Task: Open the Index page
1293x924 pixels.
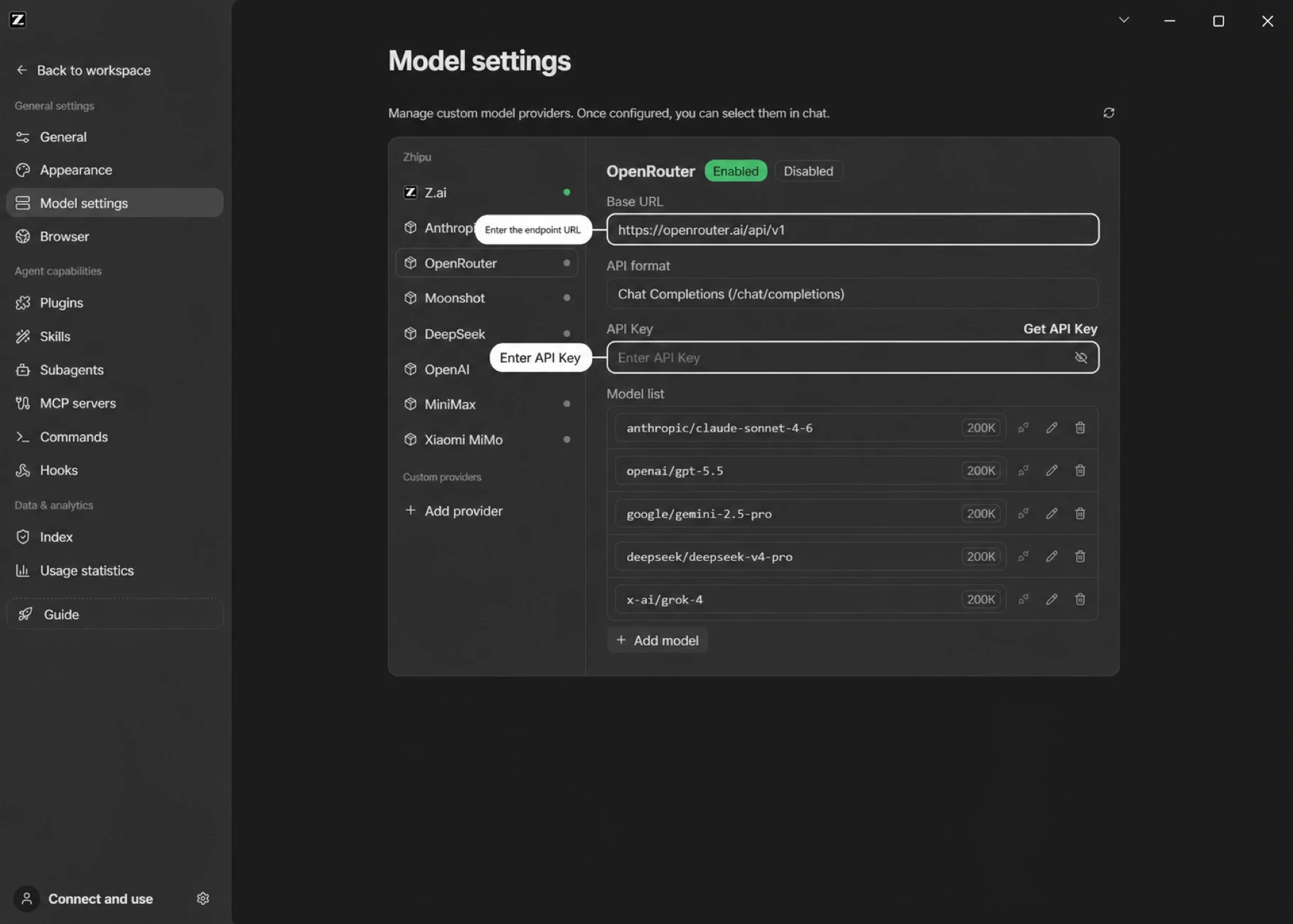Action: pos(114,537)
